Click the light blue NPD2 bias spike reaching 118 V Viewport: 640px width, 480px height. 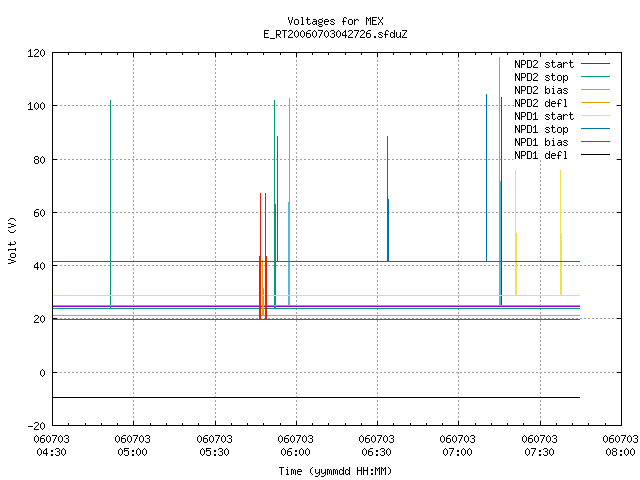point(499,181)
